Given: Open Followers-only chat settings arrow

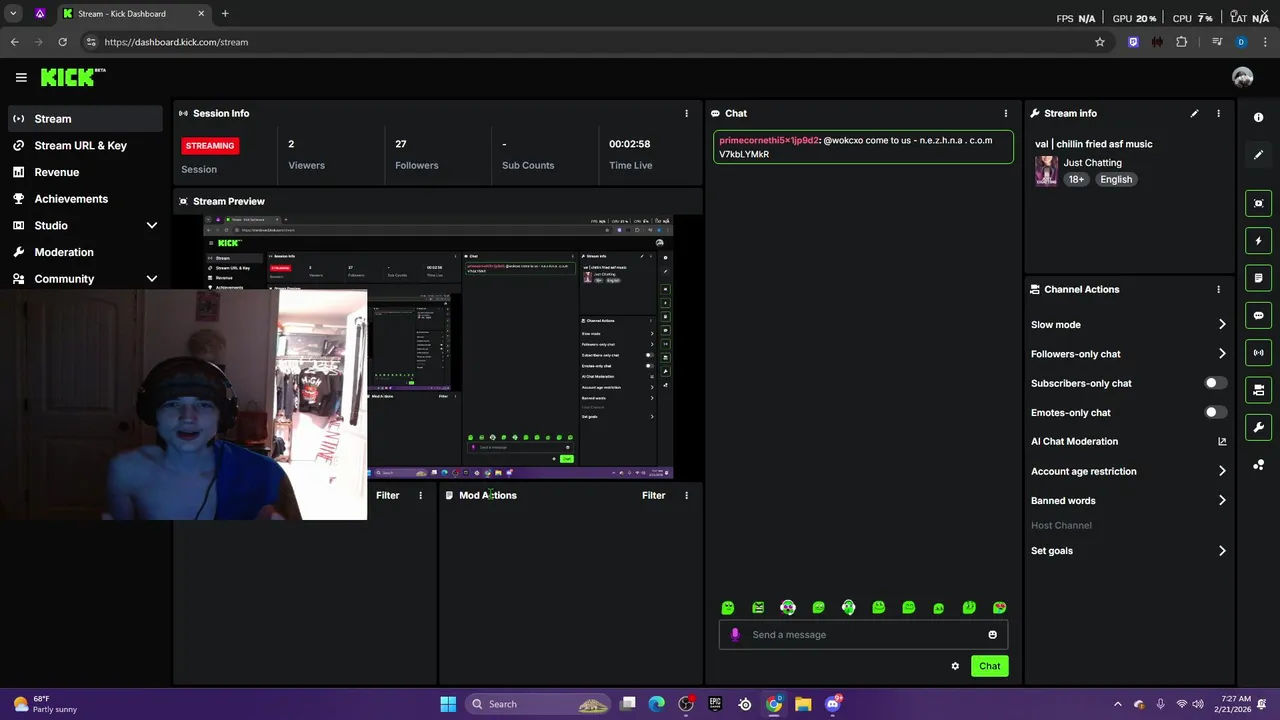Looking at the screenshot, I should 1222,354.
